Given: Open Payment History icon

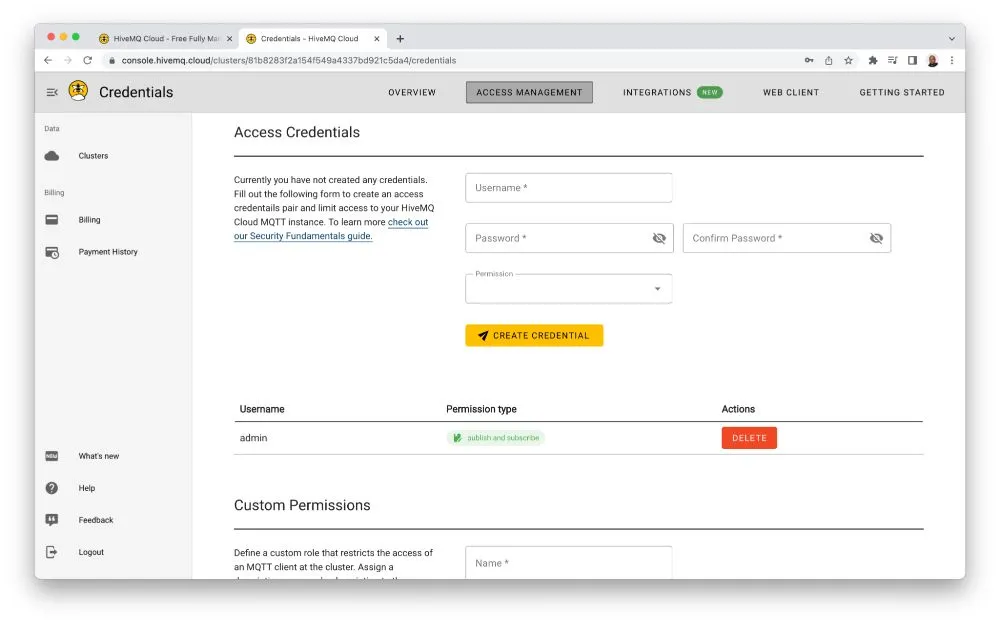Looking at the screenshot, I should (52, 252).
